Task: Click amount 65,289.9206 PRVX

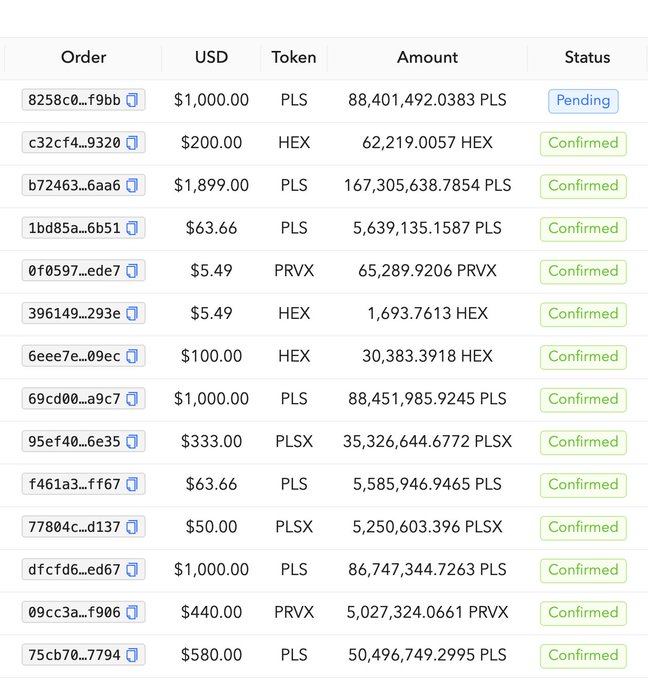Action: 427,271
